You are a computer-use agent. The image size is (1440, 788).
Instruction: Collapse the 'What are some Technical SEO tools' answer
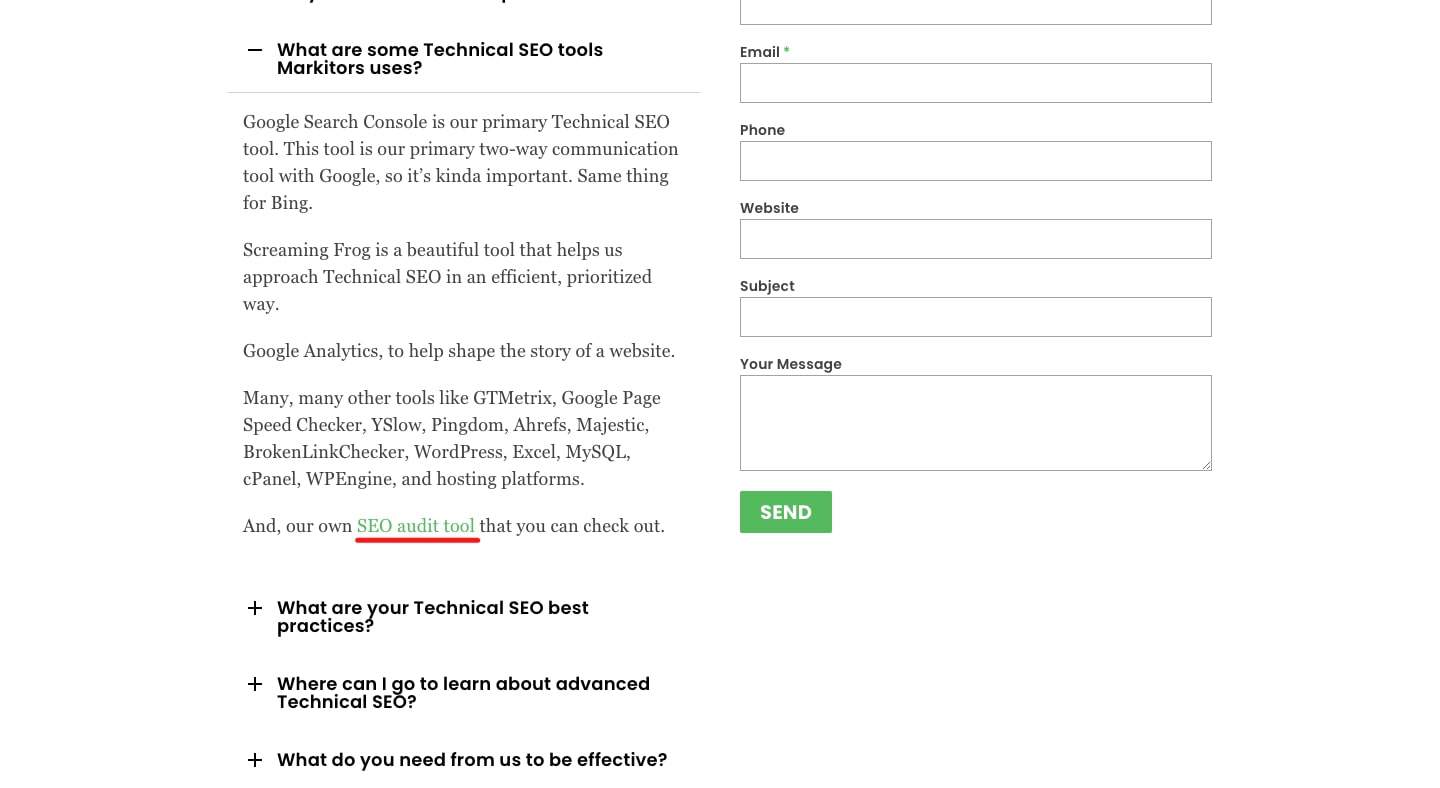coord(255,50)
